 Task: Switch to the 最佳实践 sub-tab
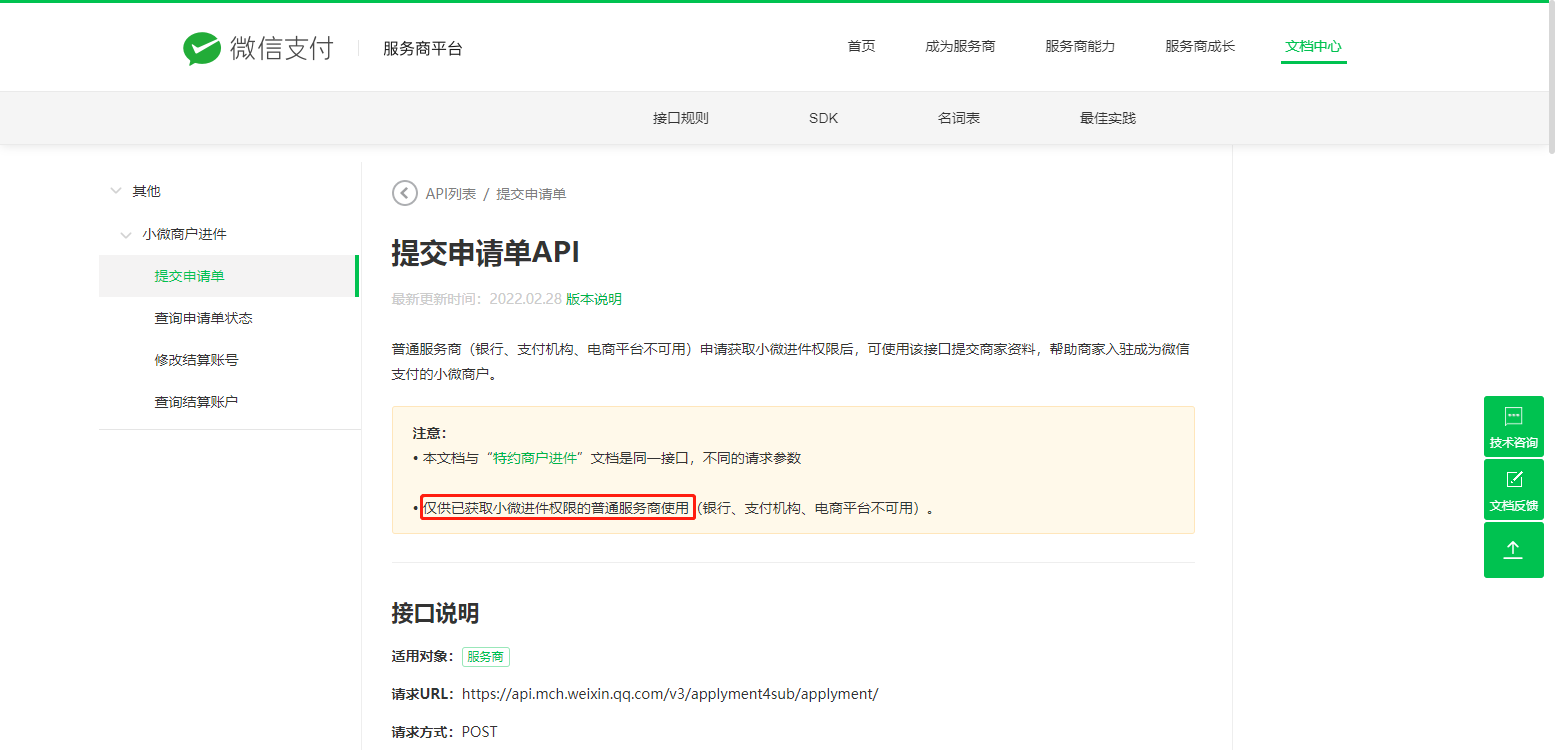click(1108, 118)
